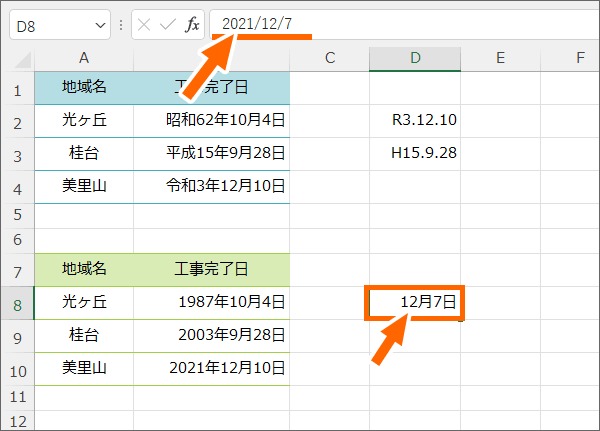Select row 5 header
600x431 pixels.
tap(18, 216)
